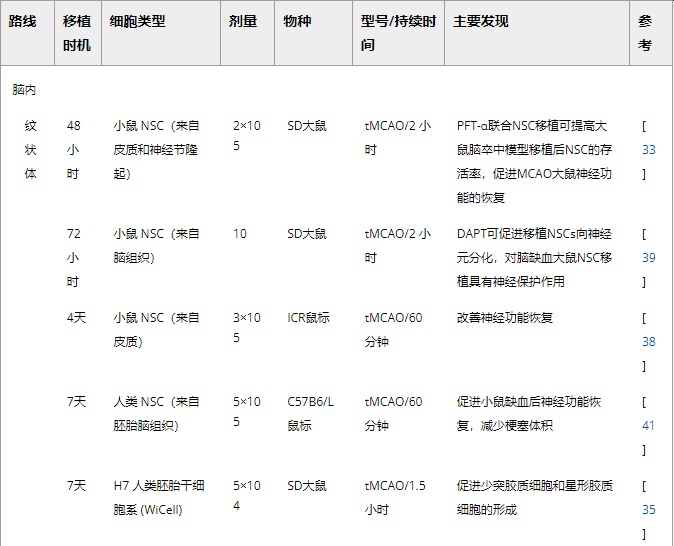Click the 型号/持续时间 column header
Viewport: 674px width, 546px height.
point(397,33)
